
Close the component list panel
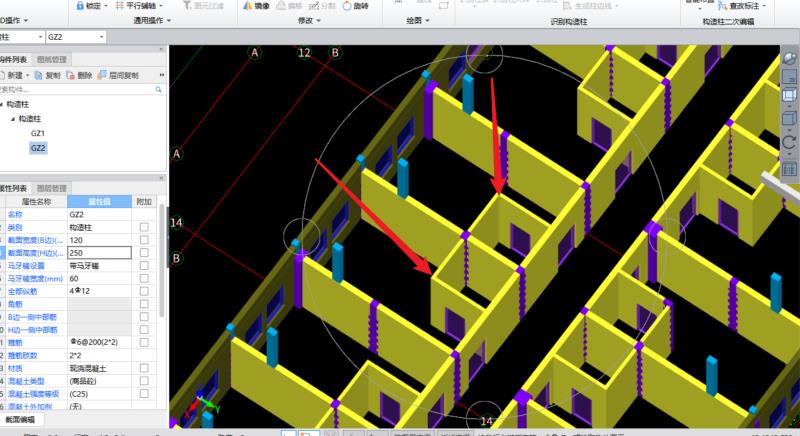(x=162, y=49)
